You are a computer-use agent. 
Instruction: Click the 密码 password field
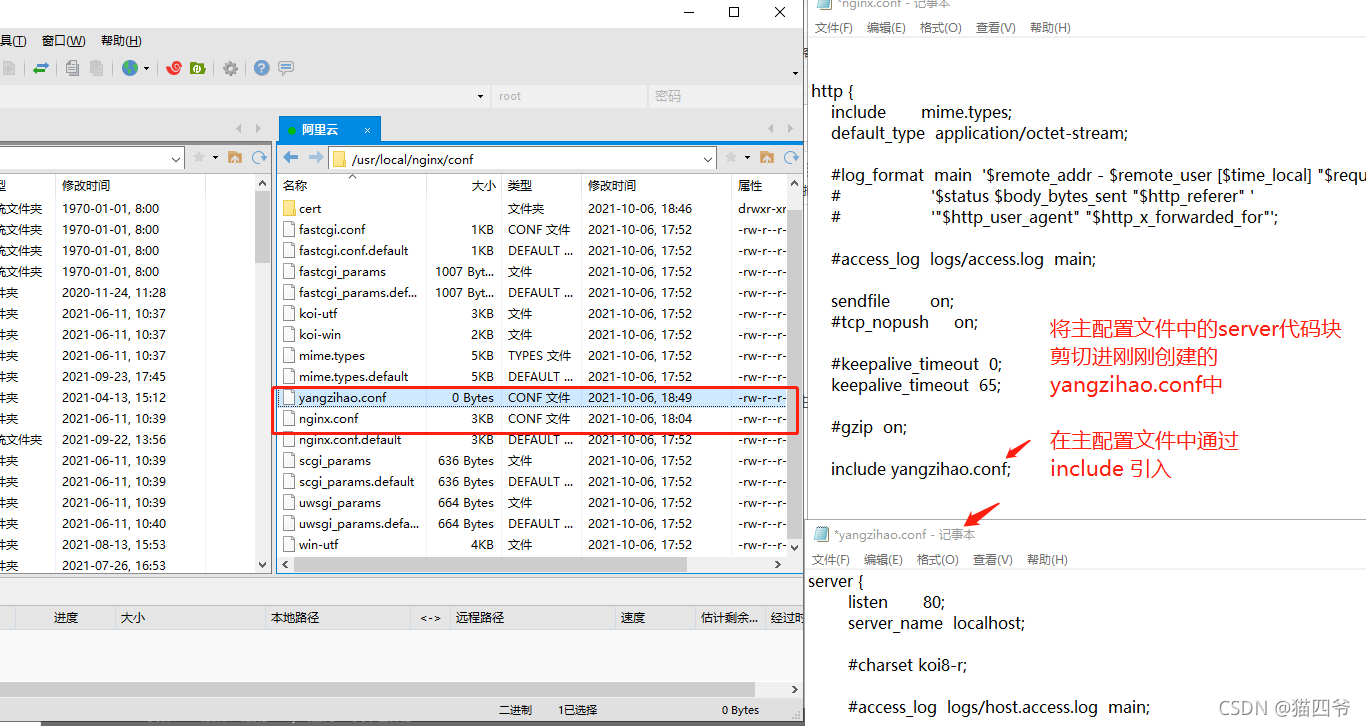point(723,96)
